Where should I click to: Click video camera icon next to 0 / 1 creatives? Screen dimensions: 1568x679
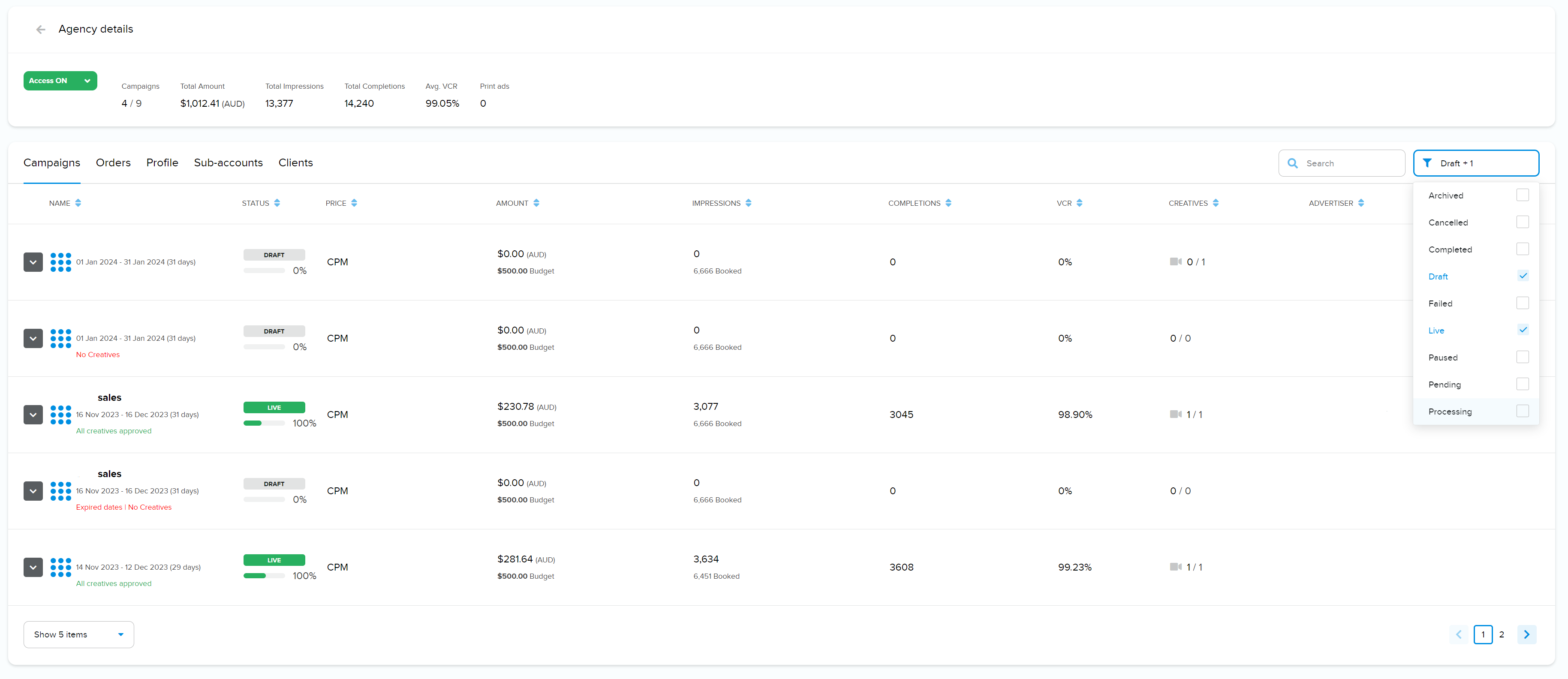click(x=1175, y=261)
